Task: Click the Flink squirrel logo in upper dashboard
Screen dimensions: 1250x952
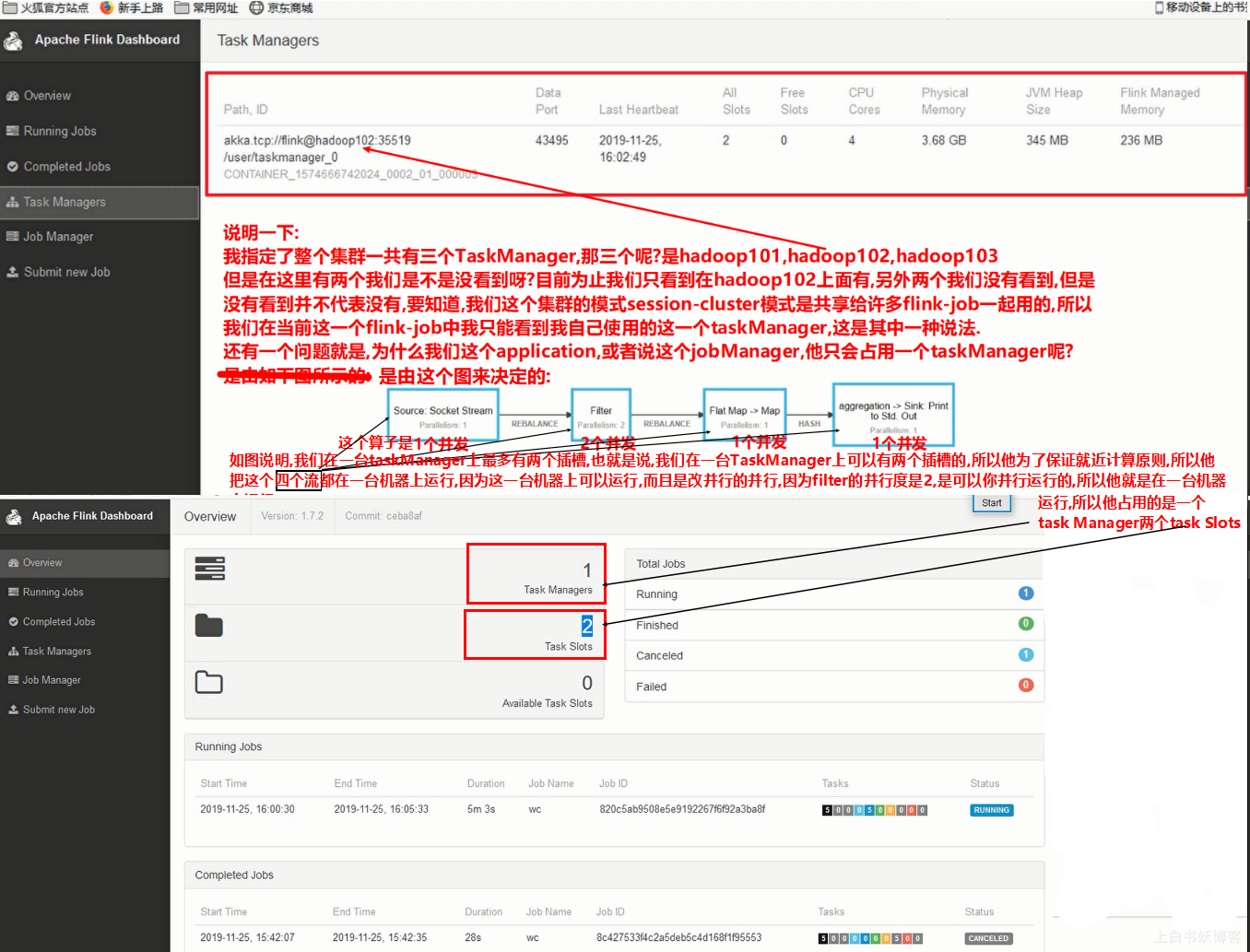Action: (x=13, y=41)
